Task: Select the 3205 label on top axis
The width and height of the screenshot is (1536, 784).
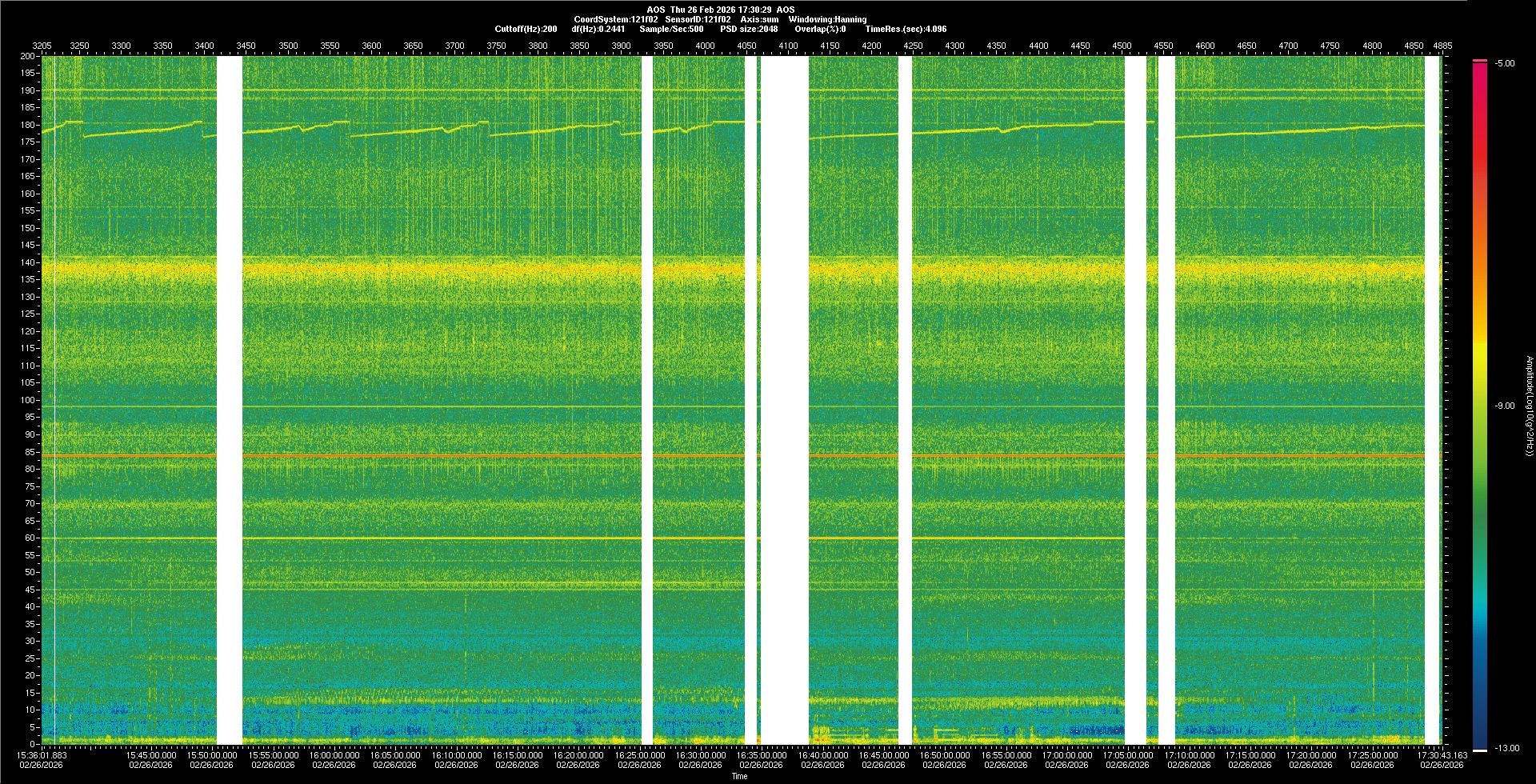Action: pos(42,46)
